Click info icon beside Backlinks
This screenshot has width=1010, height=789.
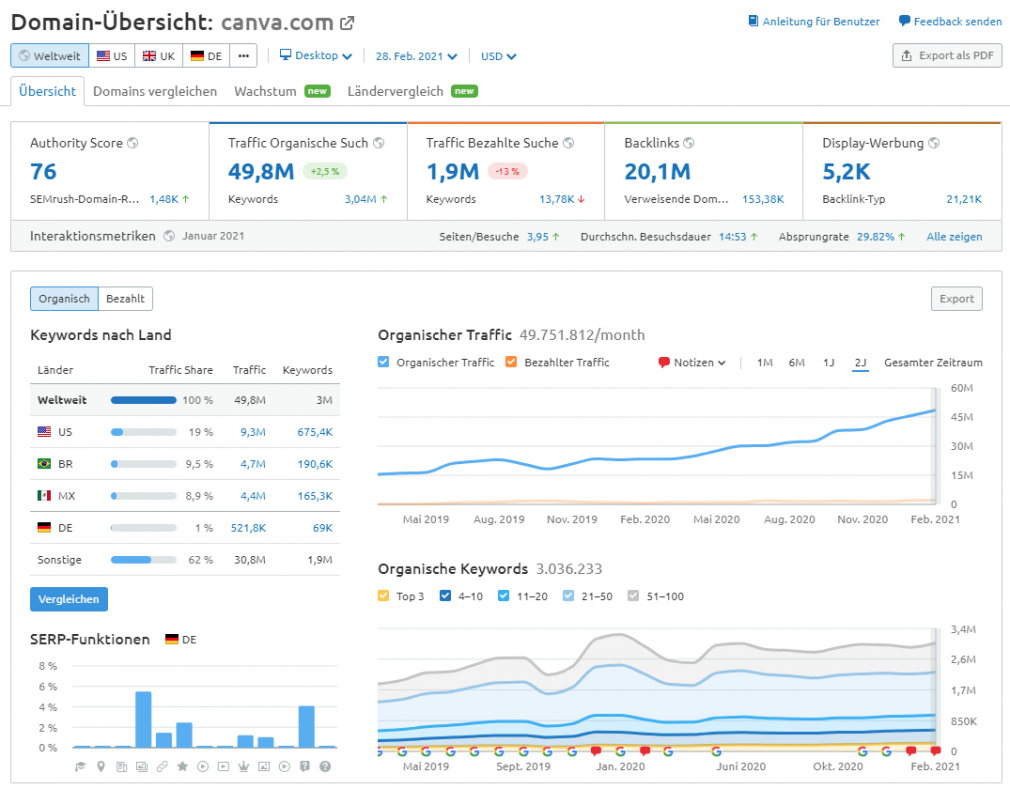[689, 143]
